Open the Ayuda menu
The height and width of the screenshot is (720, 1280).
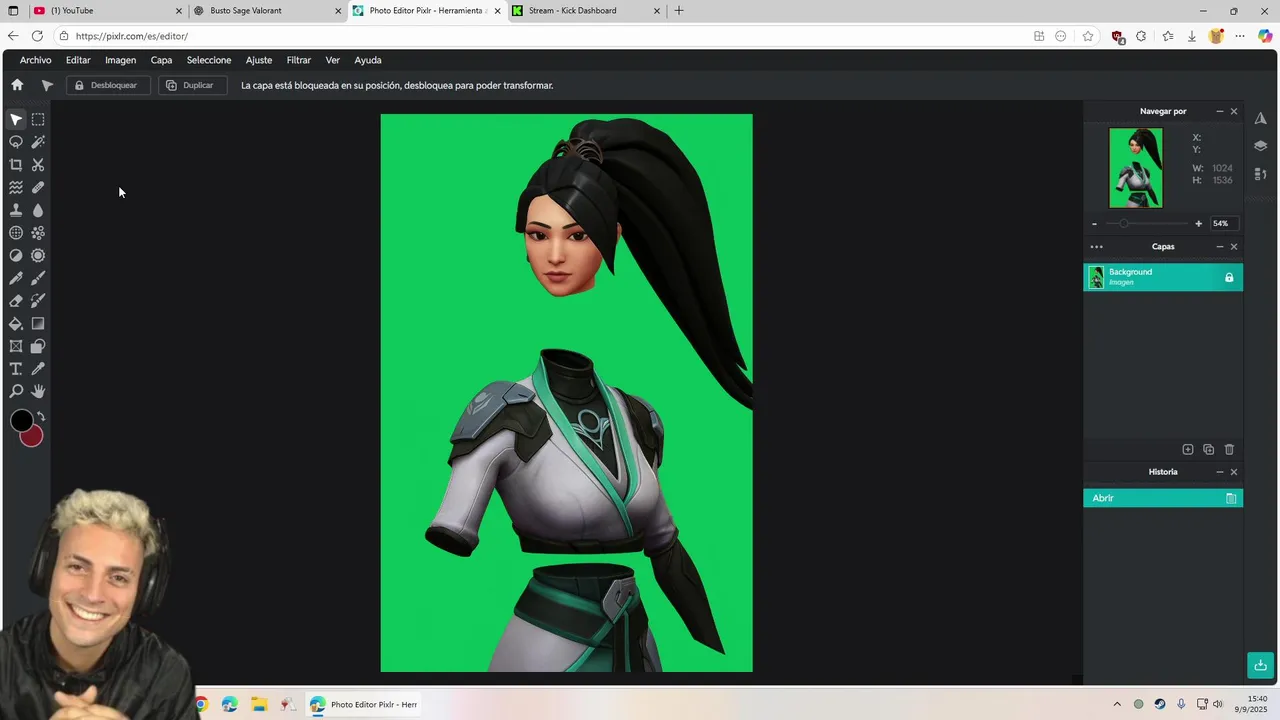pyautogui.click(x=368, y=60)
